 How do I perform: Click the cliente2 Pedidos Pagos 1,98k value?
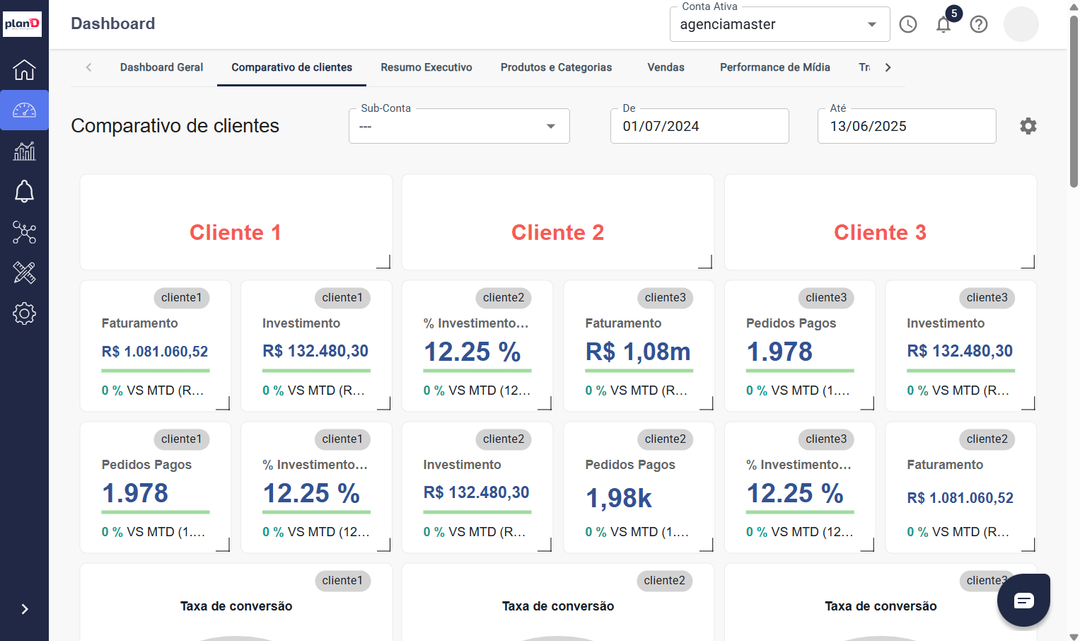(x=619, y=498)
